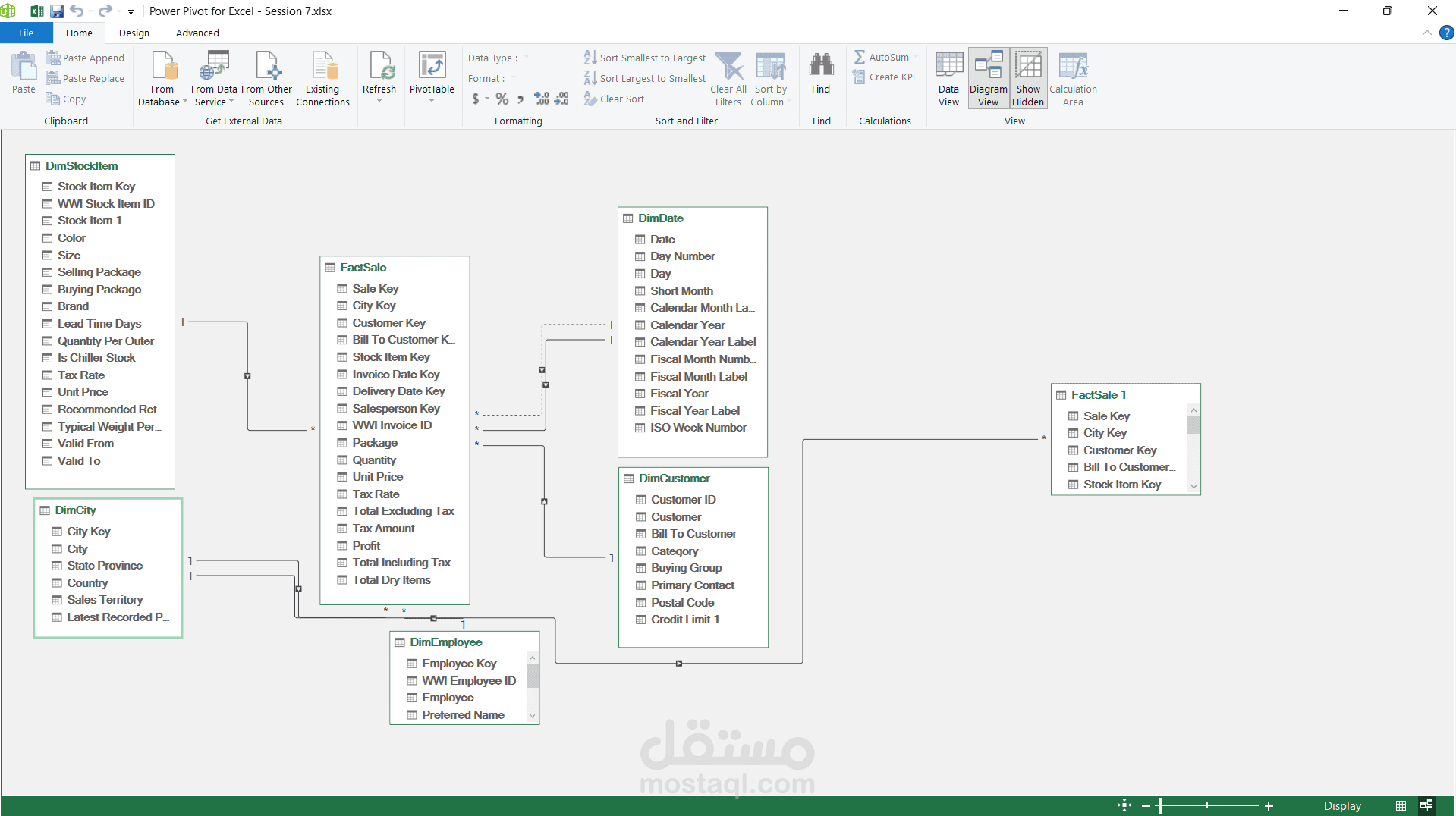Select the Home ribbon tab
Image resolution: width=1456 pixels, height=816 pixels.
click(x=79, y=33)
